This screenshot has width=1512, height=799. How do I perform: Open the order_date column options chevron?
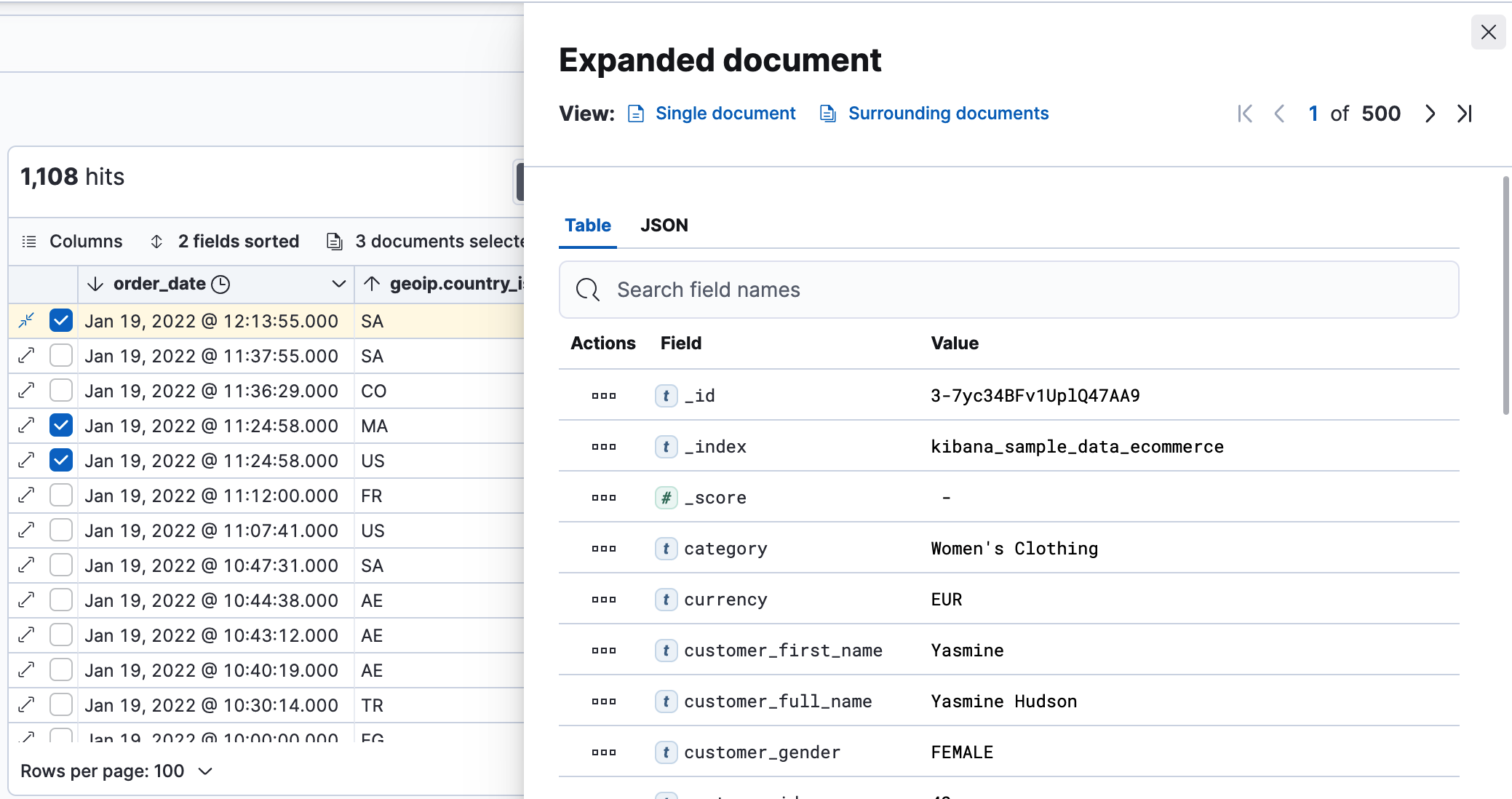click(x=338, y=284)
